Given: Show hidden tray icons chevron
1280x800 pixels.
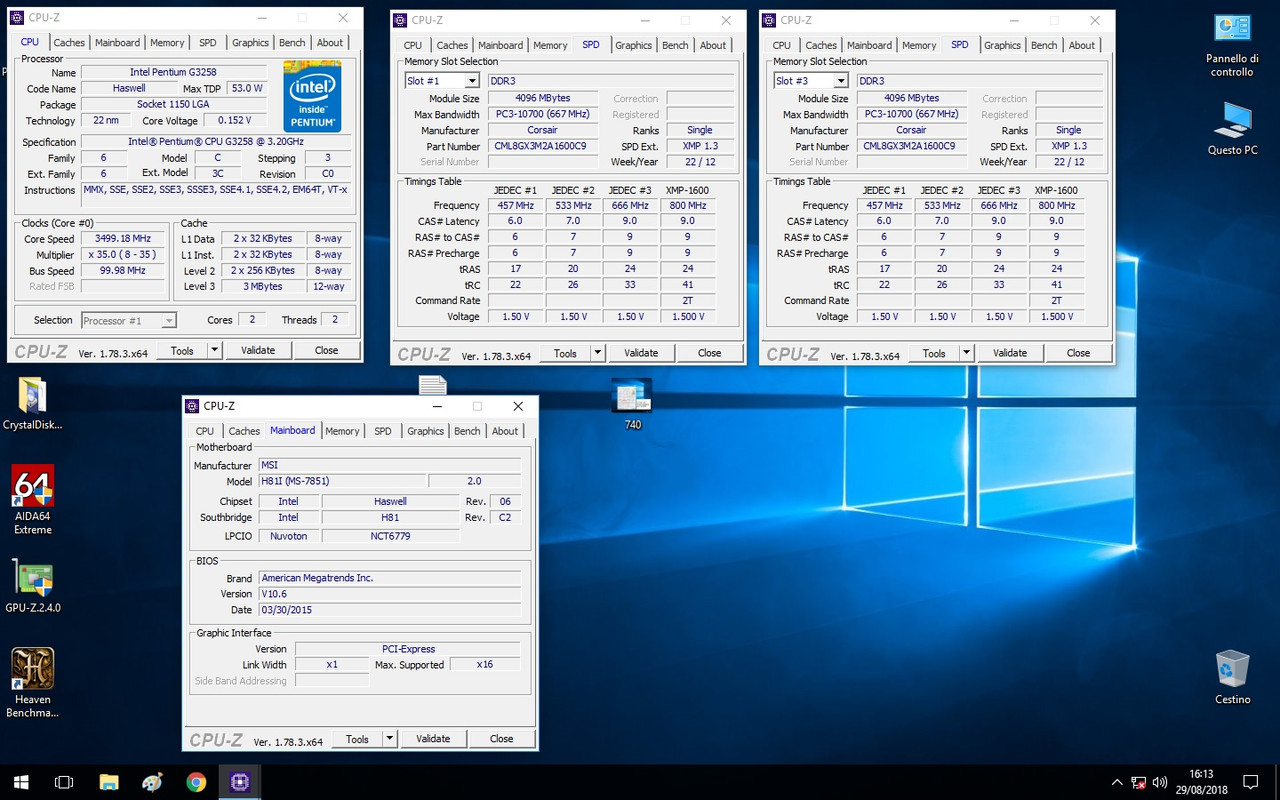Looking at the screenshot, I should (1117, 782).
